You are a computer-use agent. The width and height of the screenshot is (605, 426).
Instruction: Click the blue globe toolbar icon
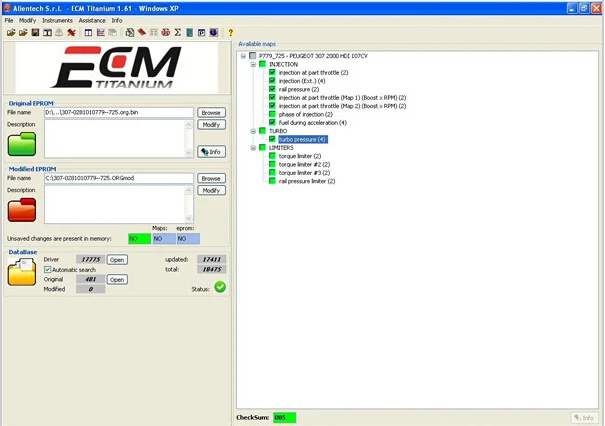[214, 33]
